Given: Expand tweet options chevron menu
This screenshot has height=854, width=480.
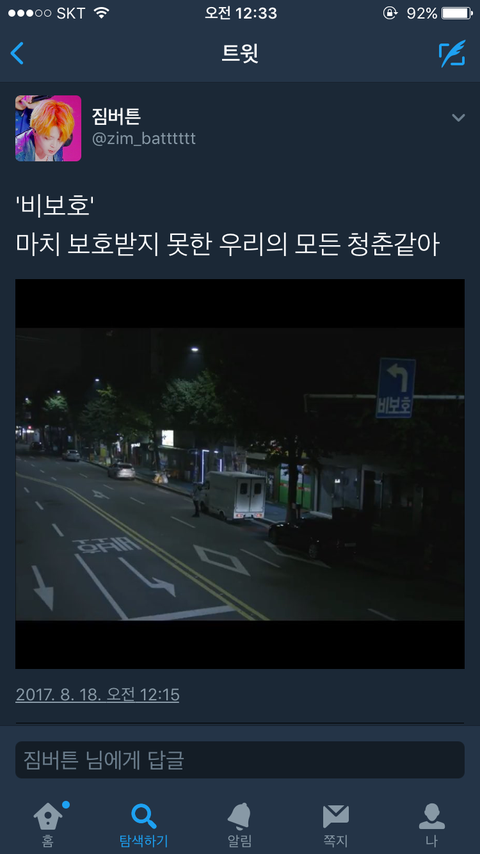Looking at the screenshot, I should (x=458, y=118).
